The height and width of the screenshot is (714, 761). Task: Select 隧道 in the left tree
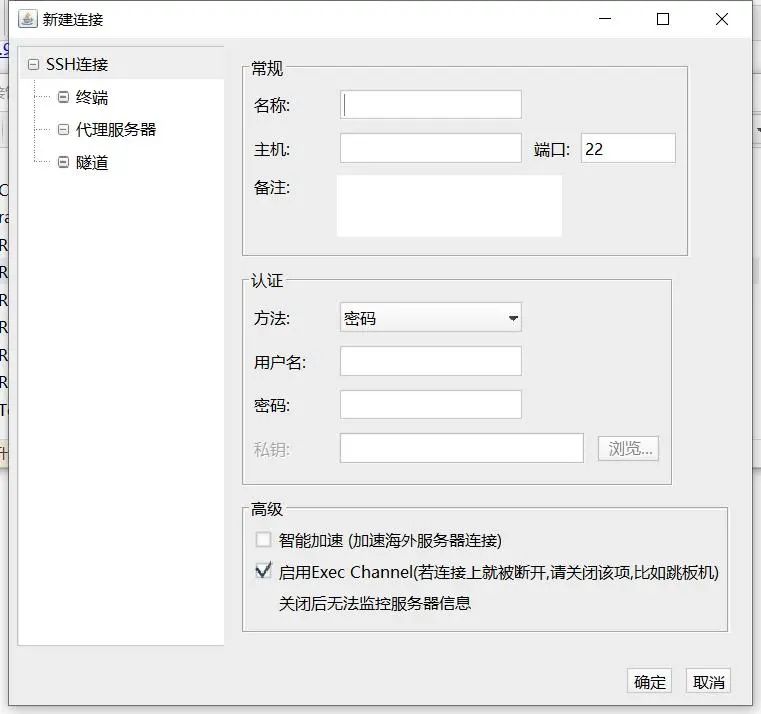[92, 162]
